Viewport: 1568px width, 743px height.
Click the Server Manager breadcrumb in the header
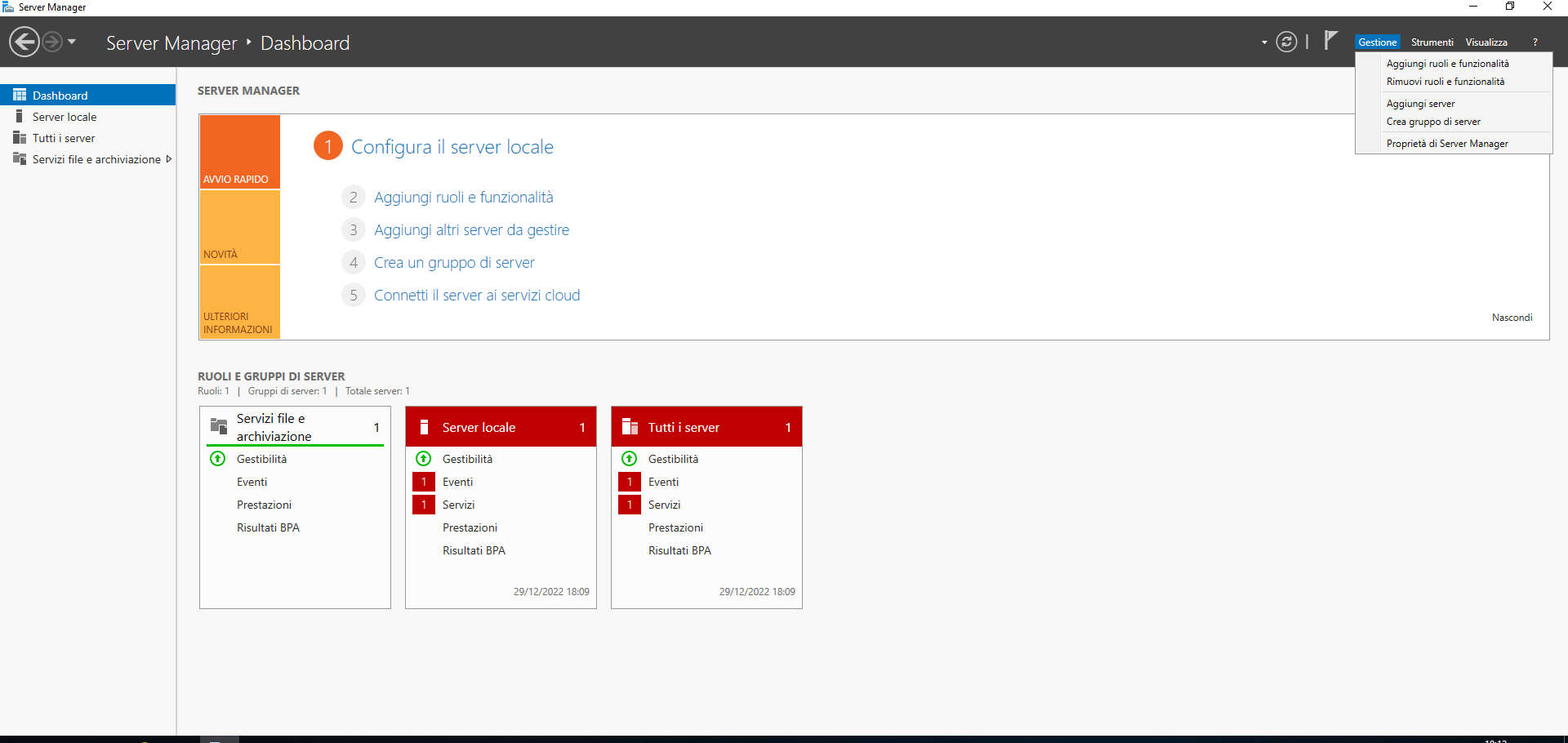[x=171, y=42]
